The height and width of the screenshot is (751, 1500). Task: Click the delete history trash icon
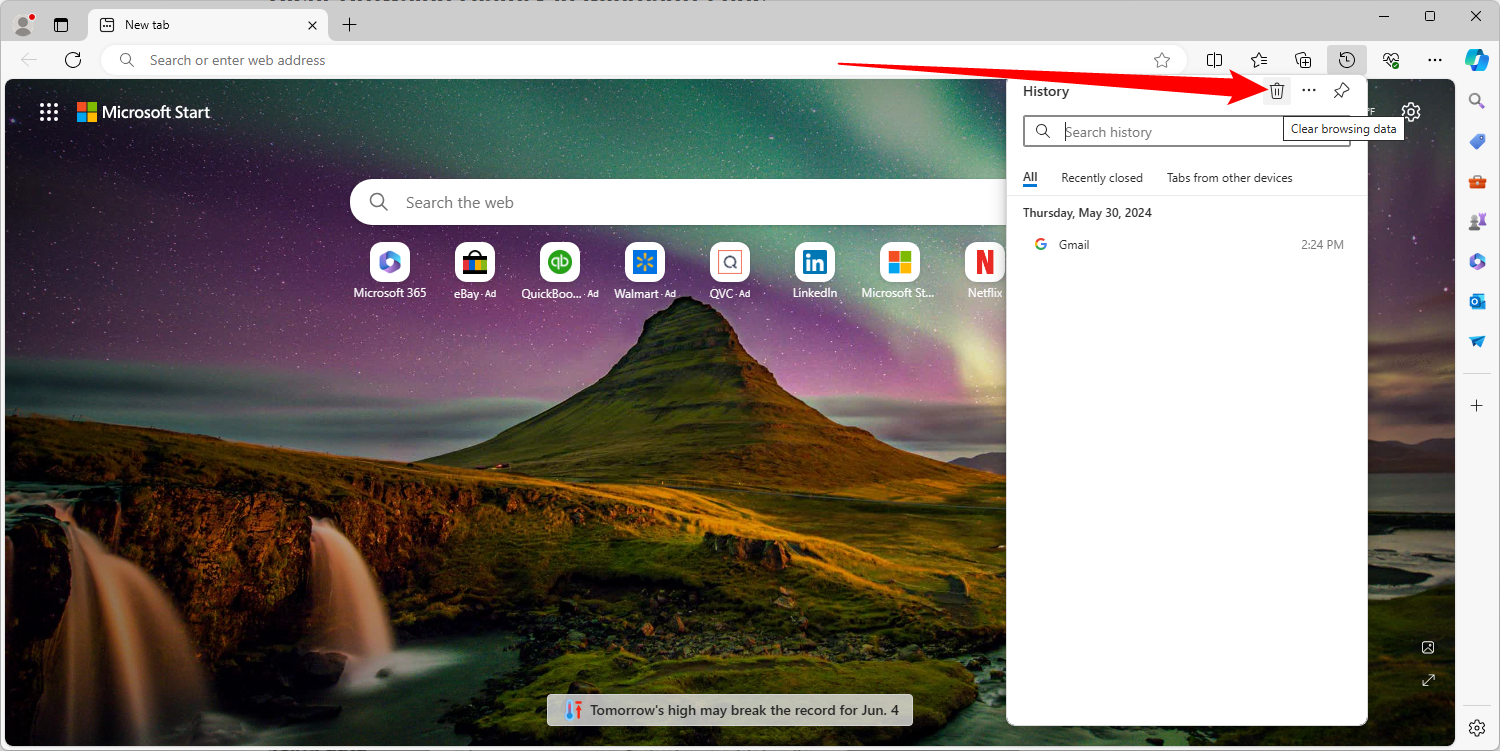1276,90
